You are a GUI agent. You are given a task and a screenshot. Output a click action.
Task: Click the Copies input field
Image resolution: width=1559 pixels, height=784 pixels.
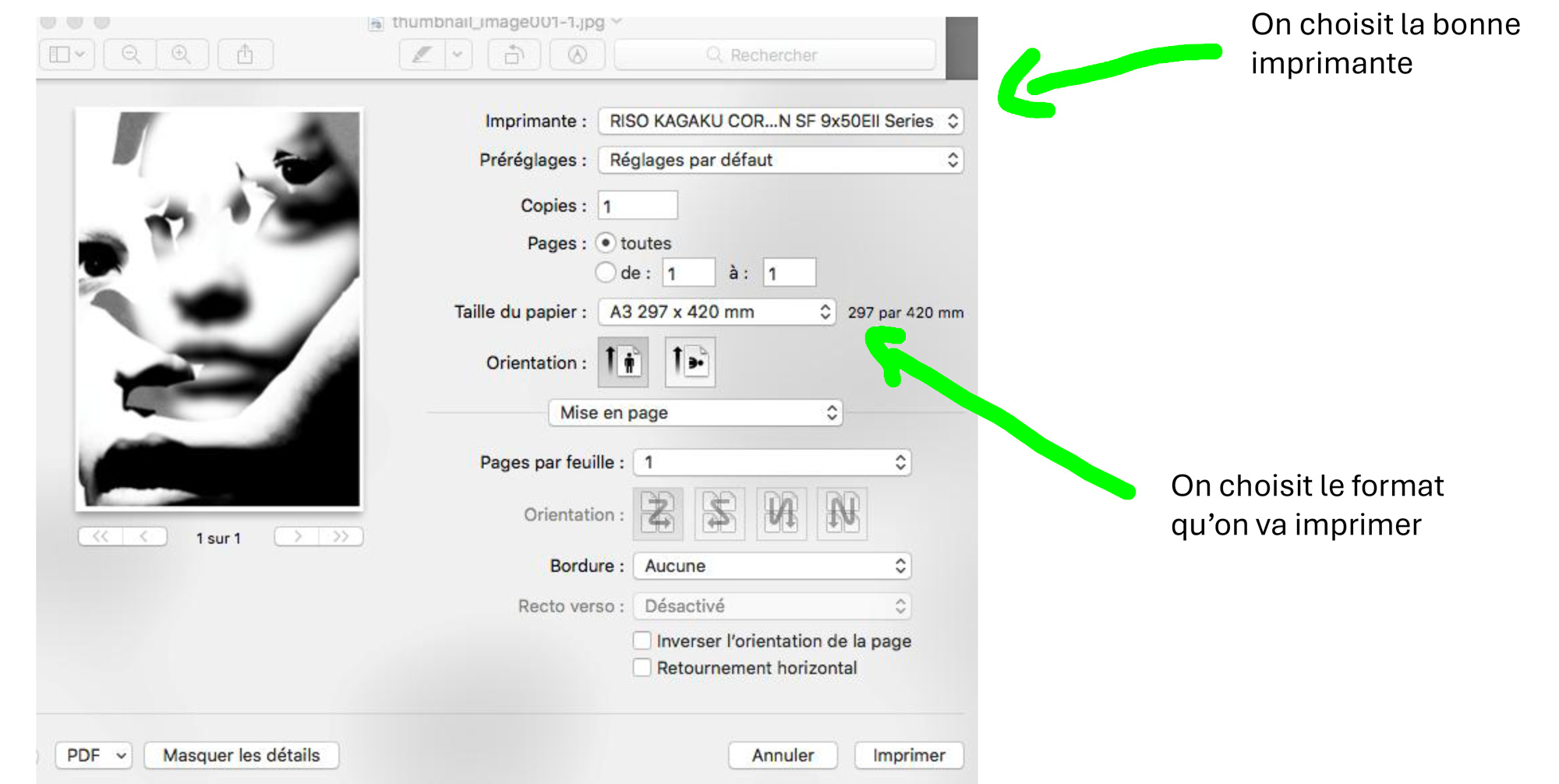[638, 206]
